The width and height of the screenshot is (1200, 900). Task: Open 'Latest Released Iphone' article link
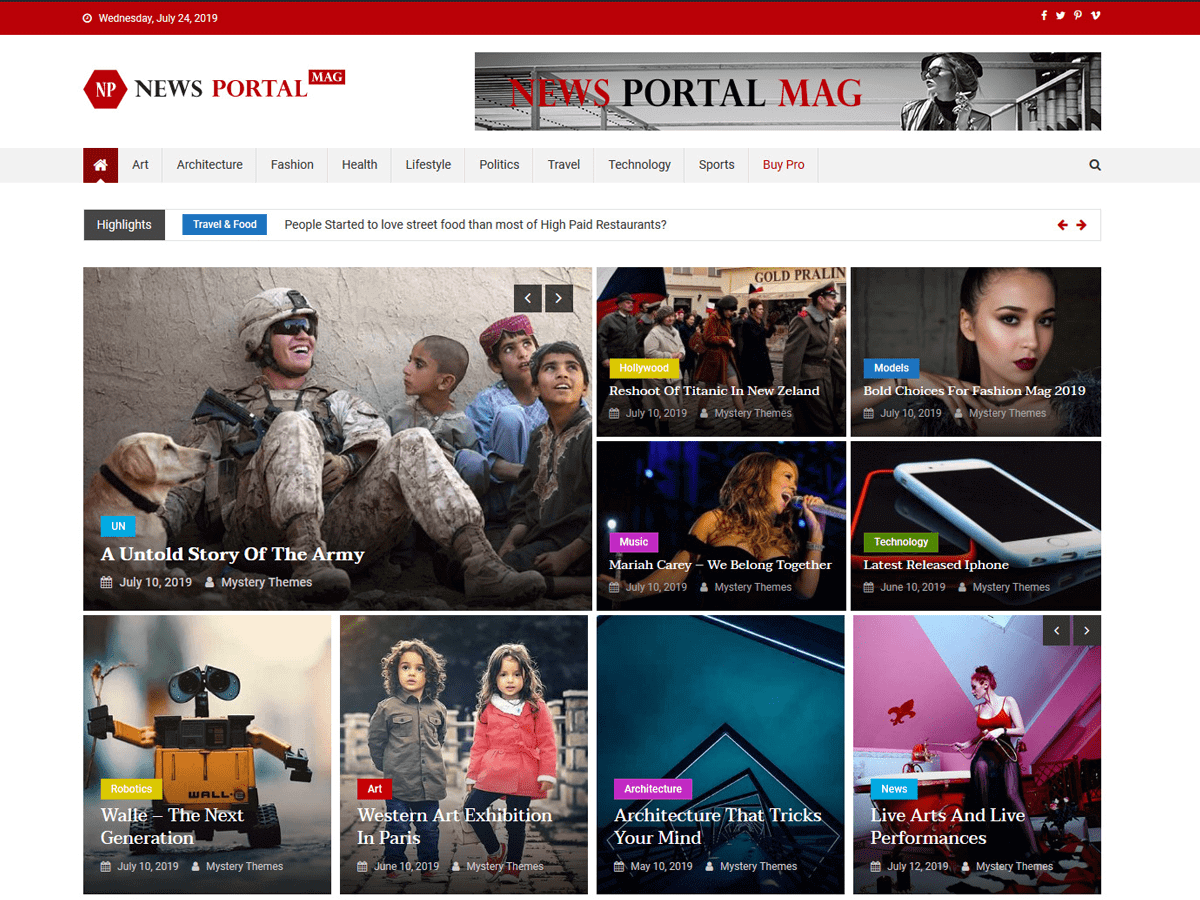(935, 565)
